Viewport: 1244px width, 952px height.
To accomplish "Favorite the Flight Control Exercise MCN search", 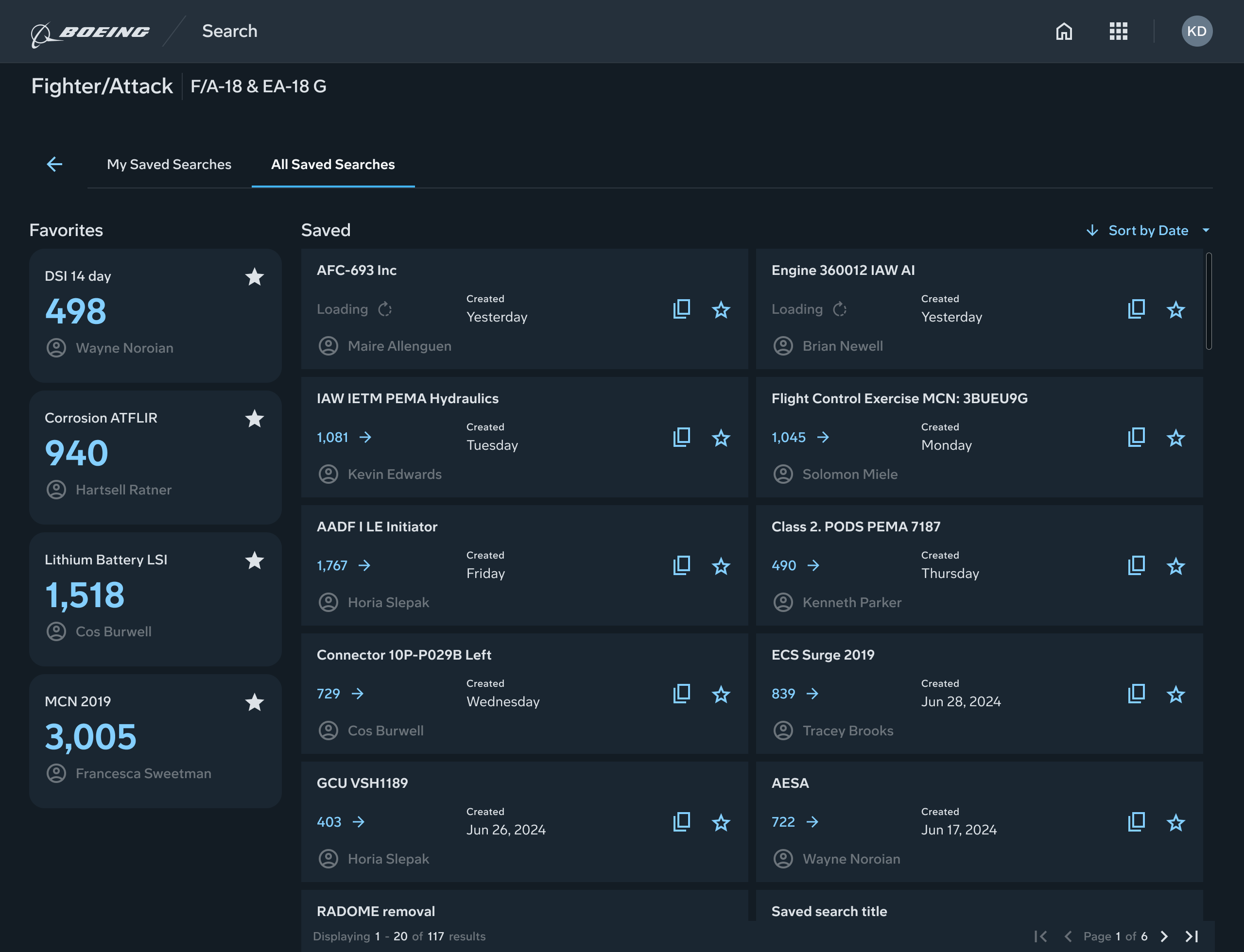I will (x=1175, y=438).
